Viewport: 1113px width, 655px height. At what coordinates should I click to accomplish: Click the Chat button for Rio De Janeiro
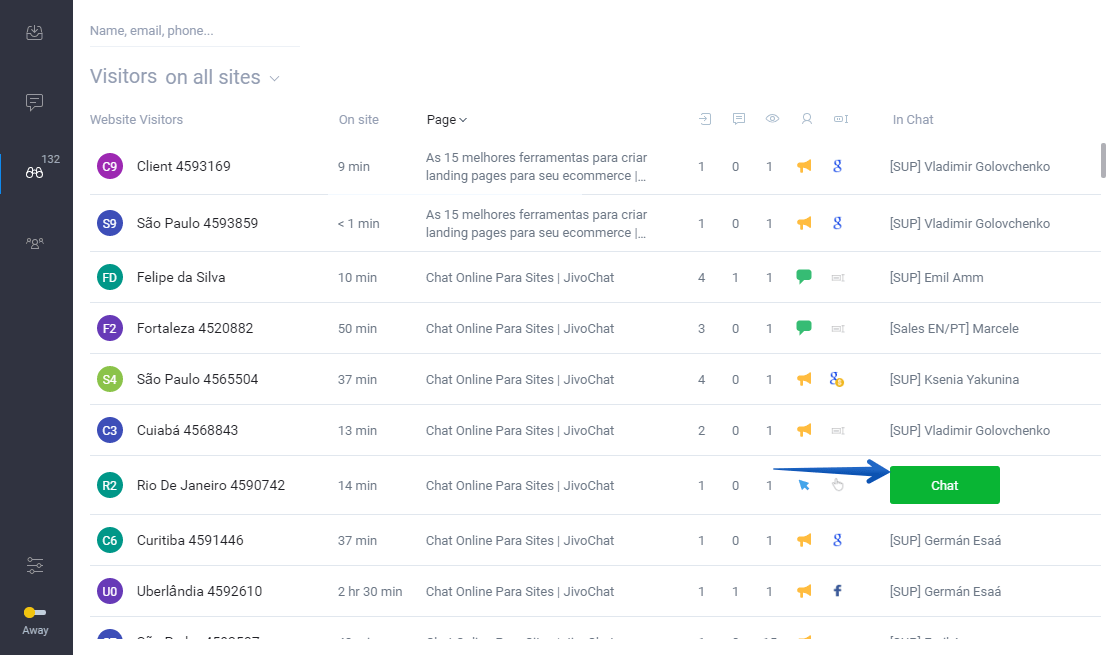click(x=945, y=485)
